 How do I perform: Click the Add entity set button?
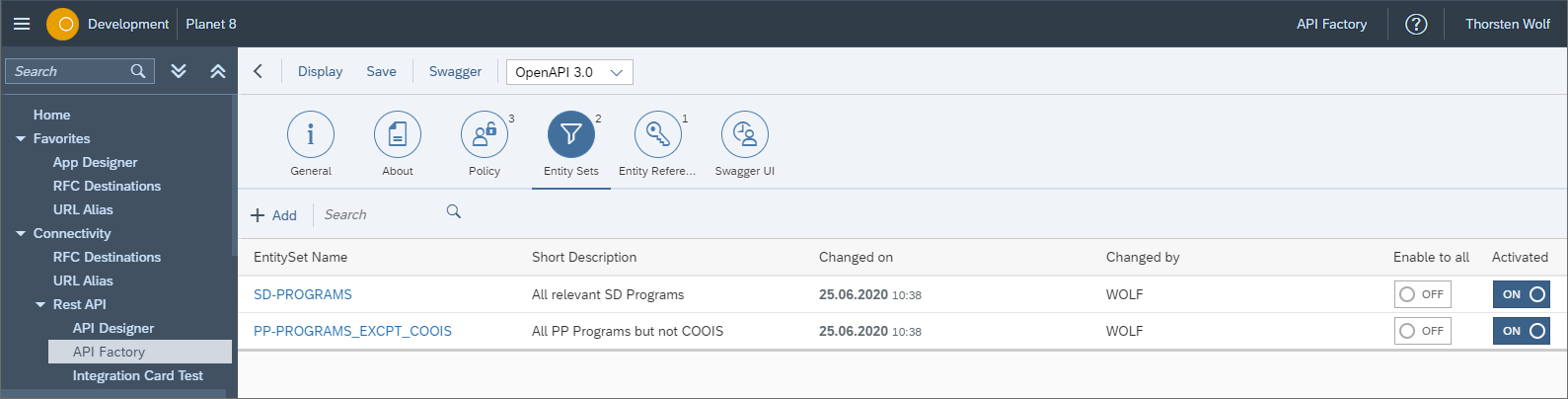pos(273,215)
